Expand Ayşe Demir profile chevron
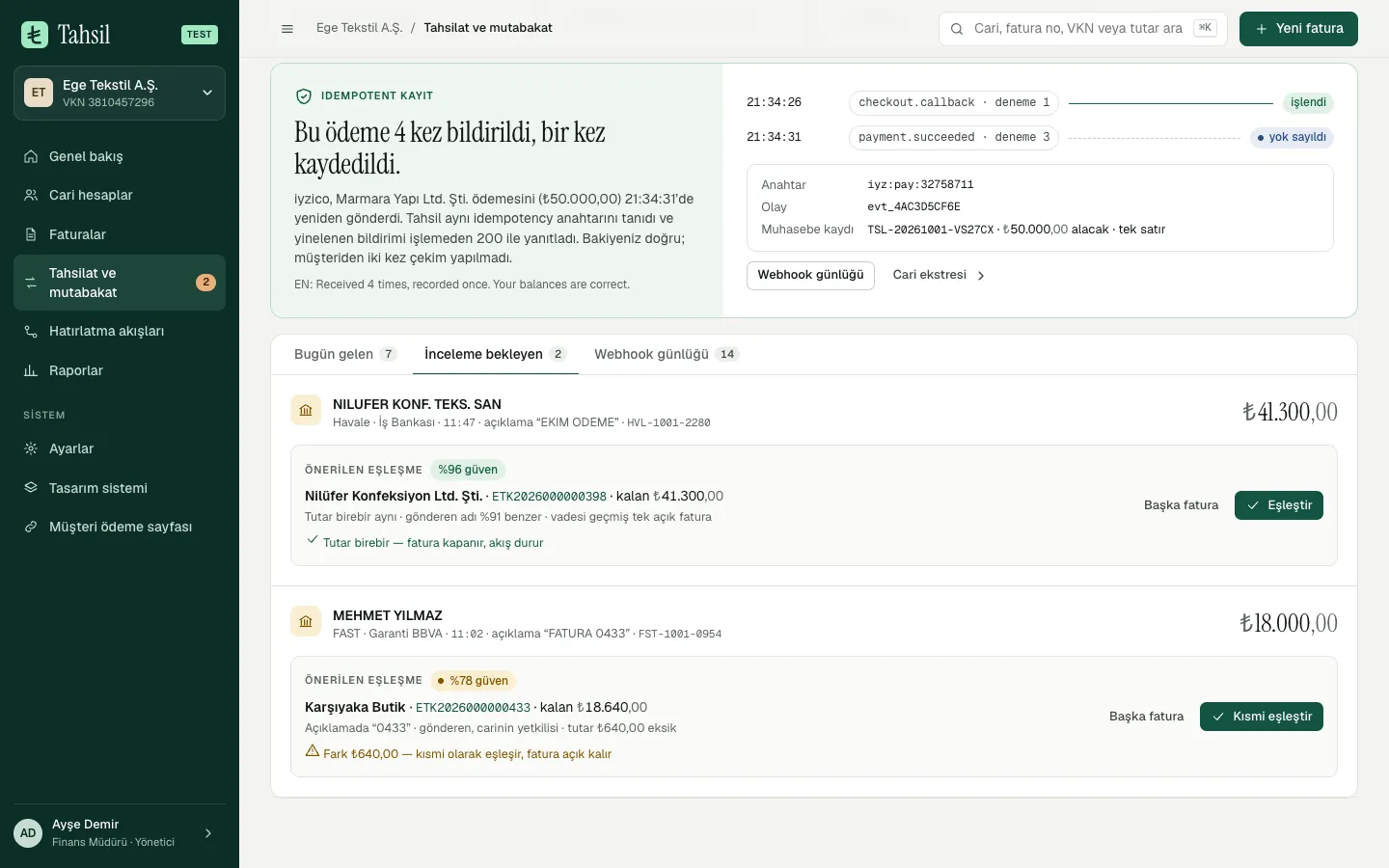The width and height of the screenshot is (1389, 868). (x=208, y=833)
